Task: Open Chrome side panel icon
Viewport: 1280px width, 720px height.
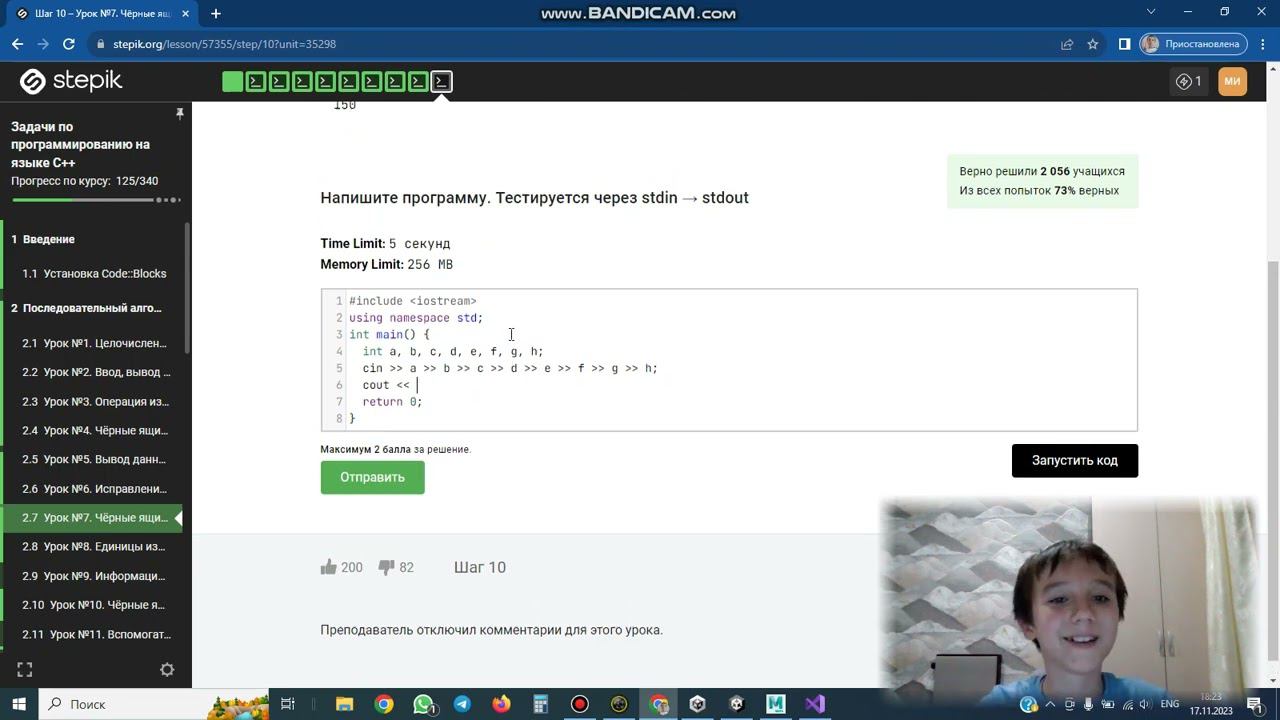Action: pyautogui.click(x=1124, y=44)
